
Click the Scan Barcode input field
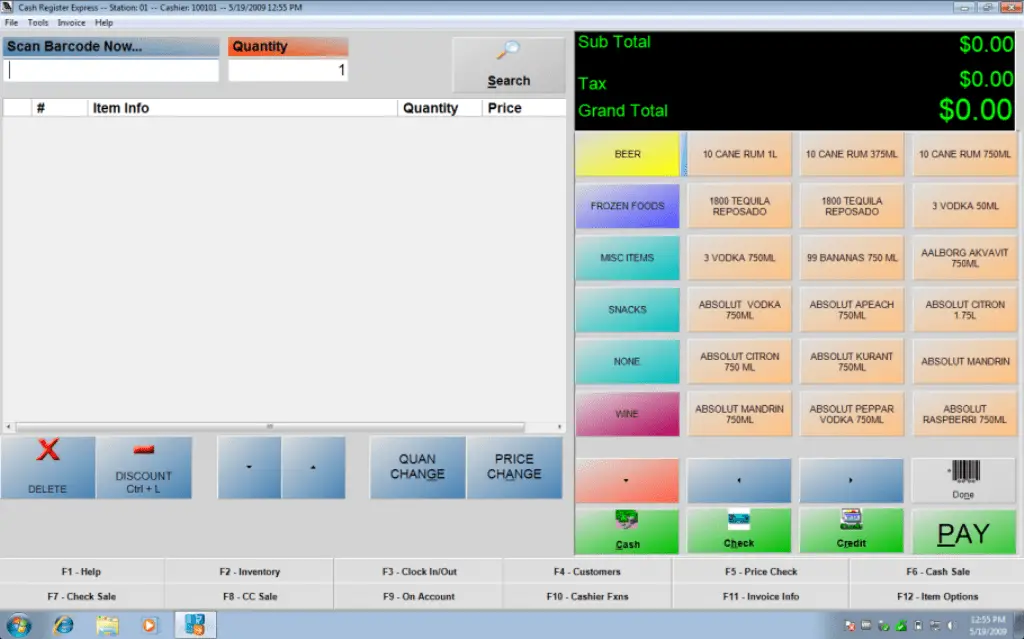tap(112, 71)
